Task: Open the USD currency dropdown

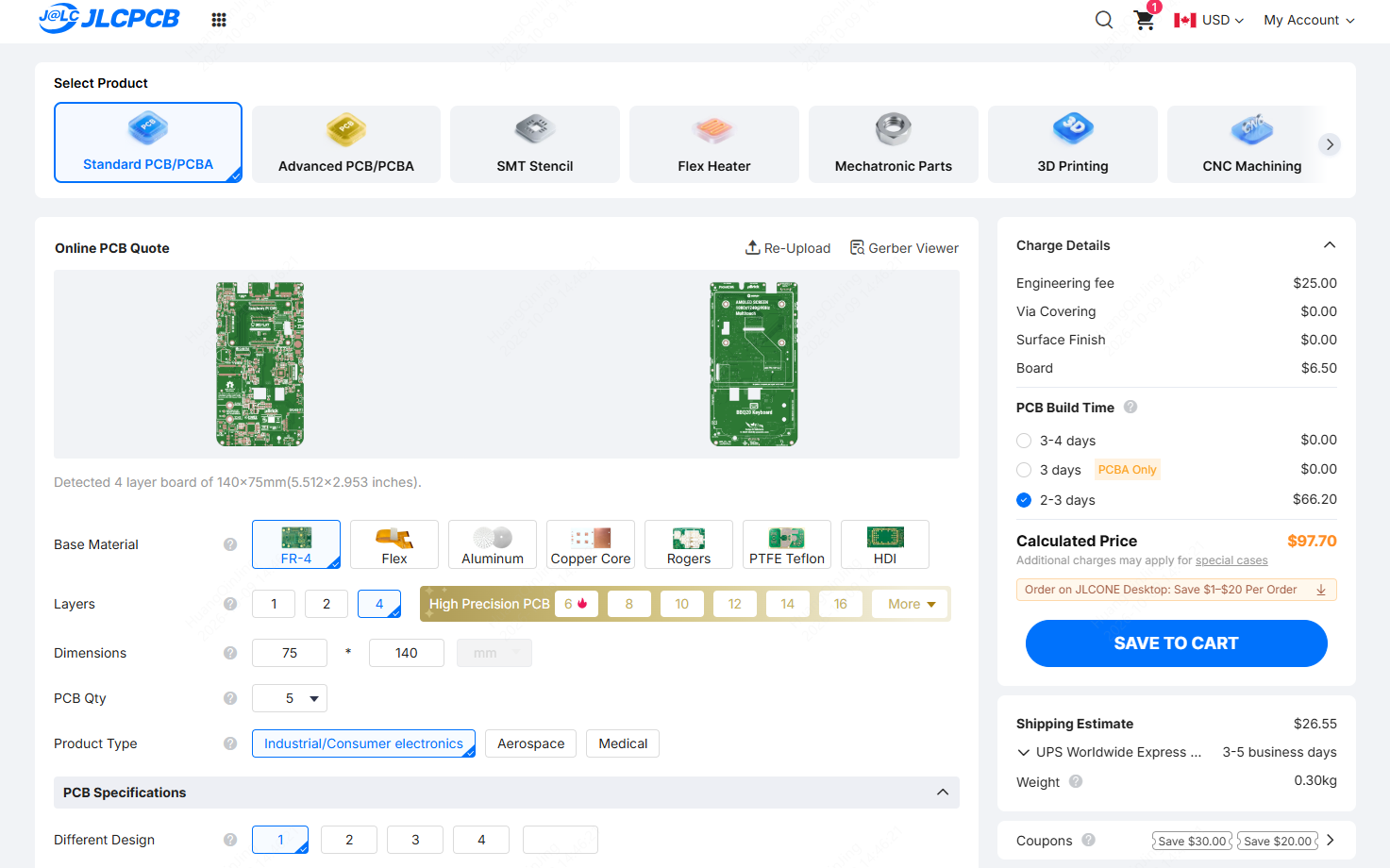Action: [1209, 20]
